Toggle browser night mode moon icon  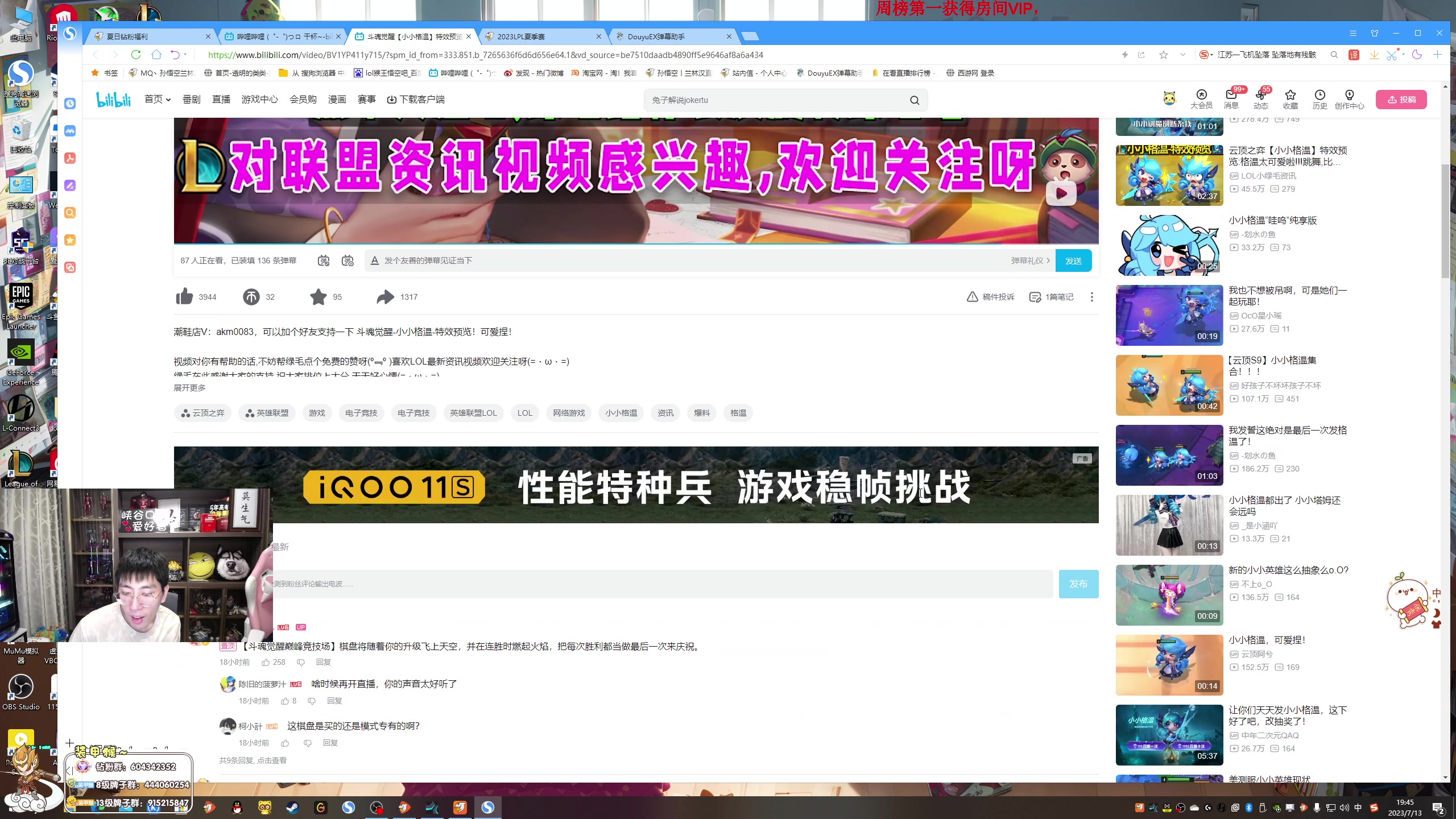(x=1417, y=55)
